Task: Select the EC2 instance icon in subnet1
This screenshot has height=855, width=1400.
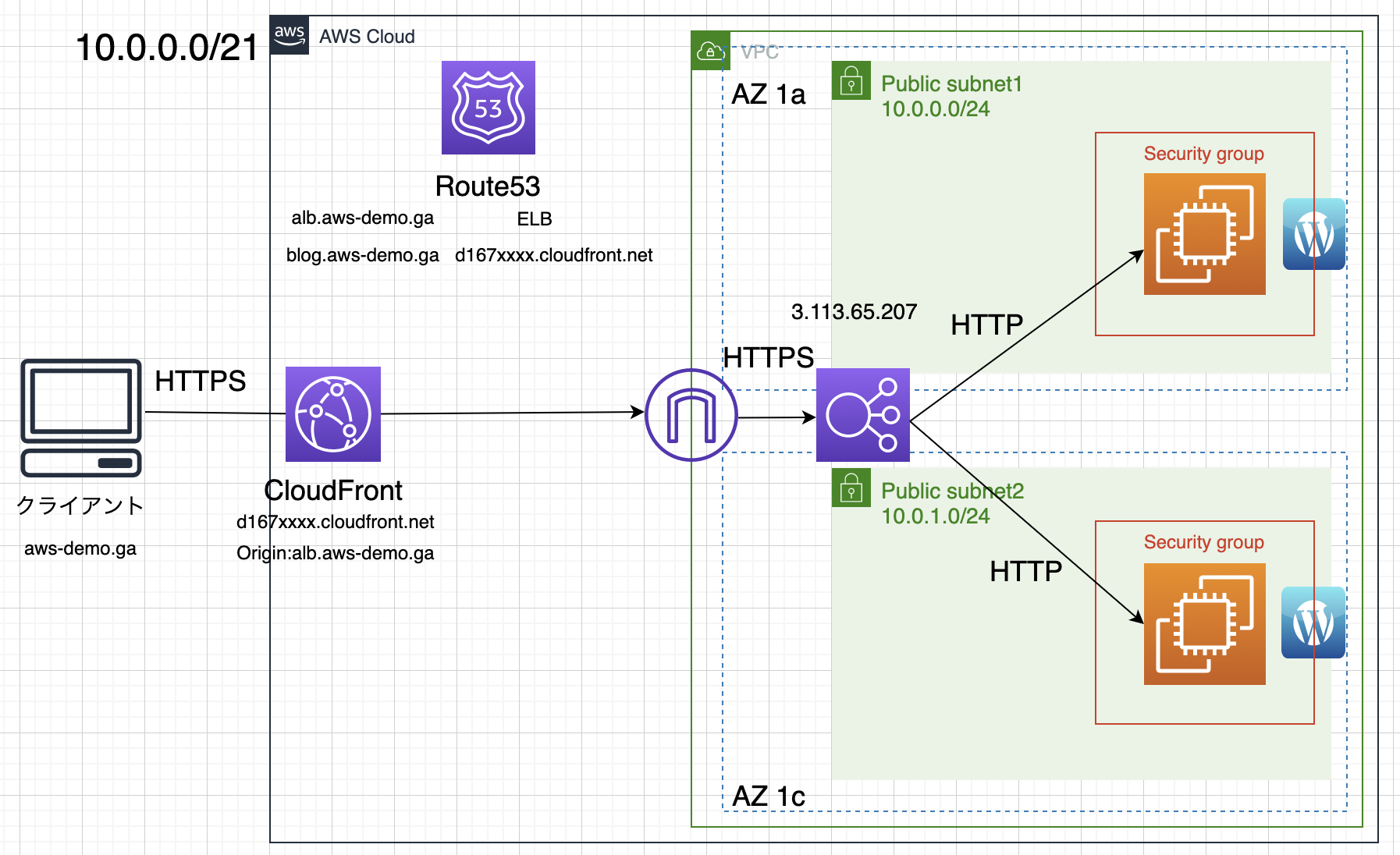Action: 1205,234
